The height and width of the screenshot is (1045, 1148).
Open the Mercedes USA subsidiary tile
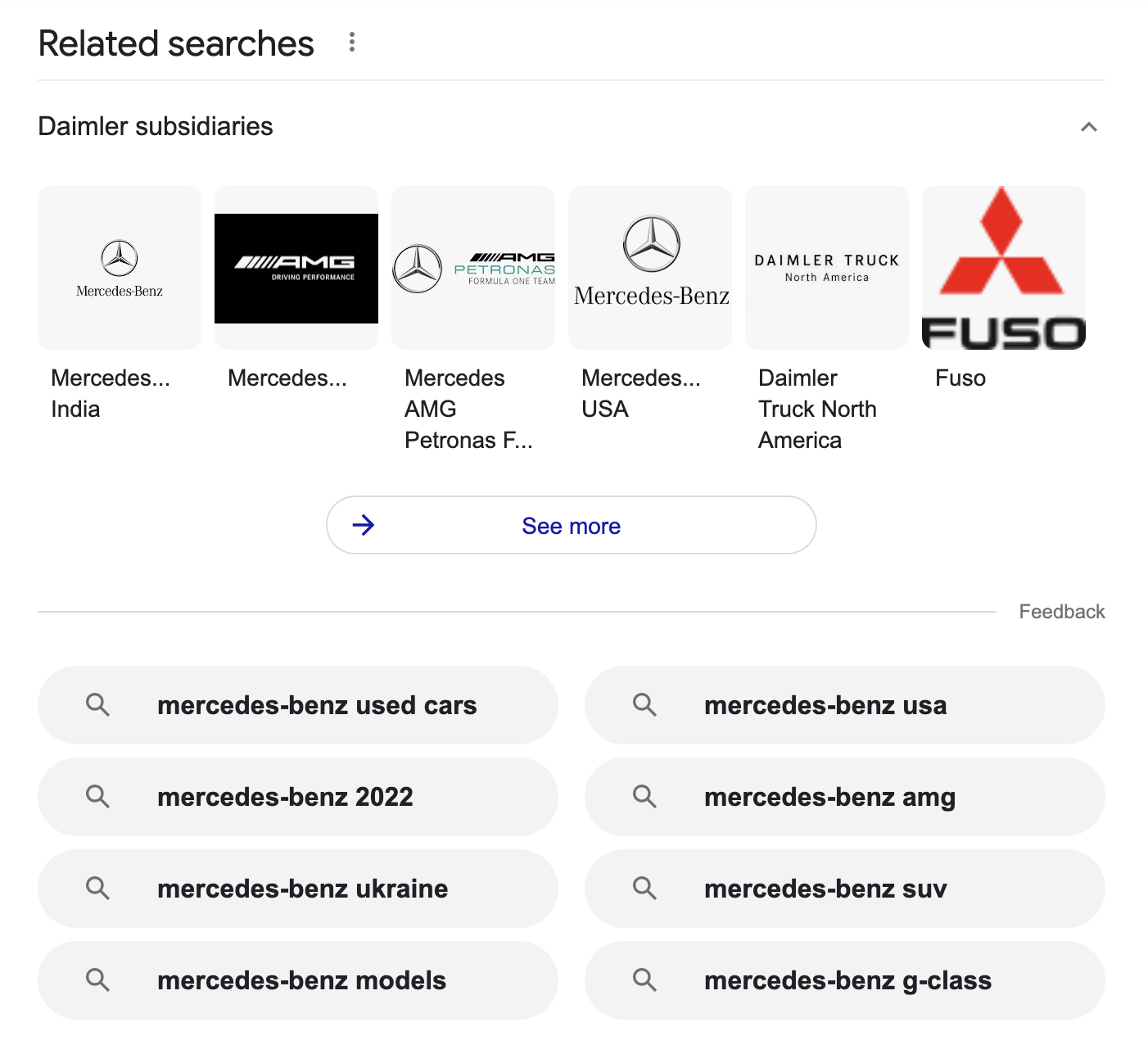pyautogui.click(x=649, y=268)
